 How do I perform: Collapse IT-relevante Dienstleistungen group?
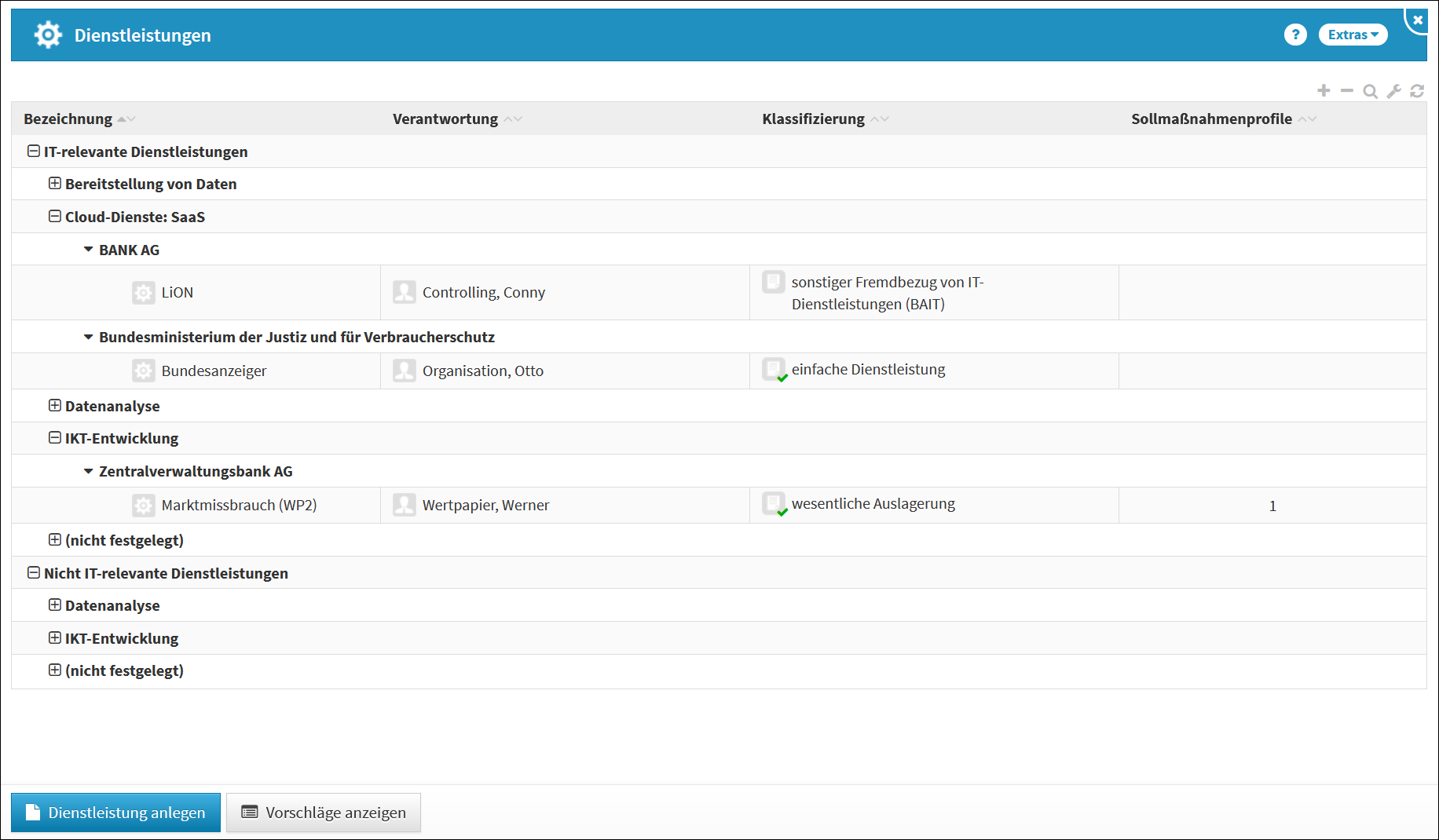pos(34,152)
